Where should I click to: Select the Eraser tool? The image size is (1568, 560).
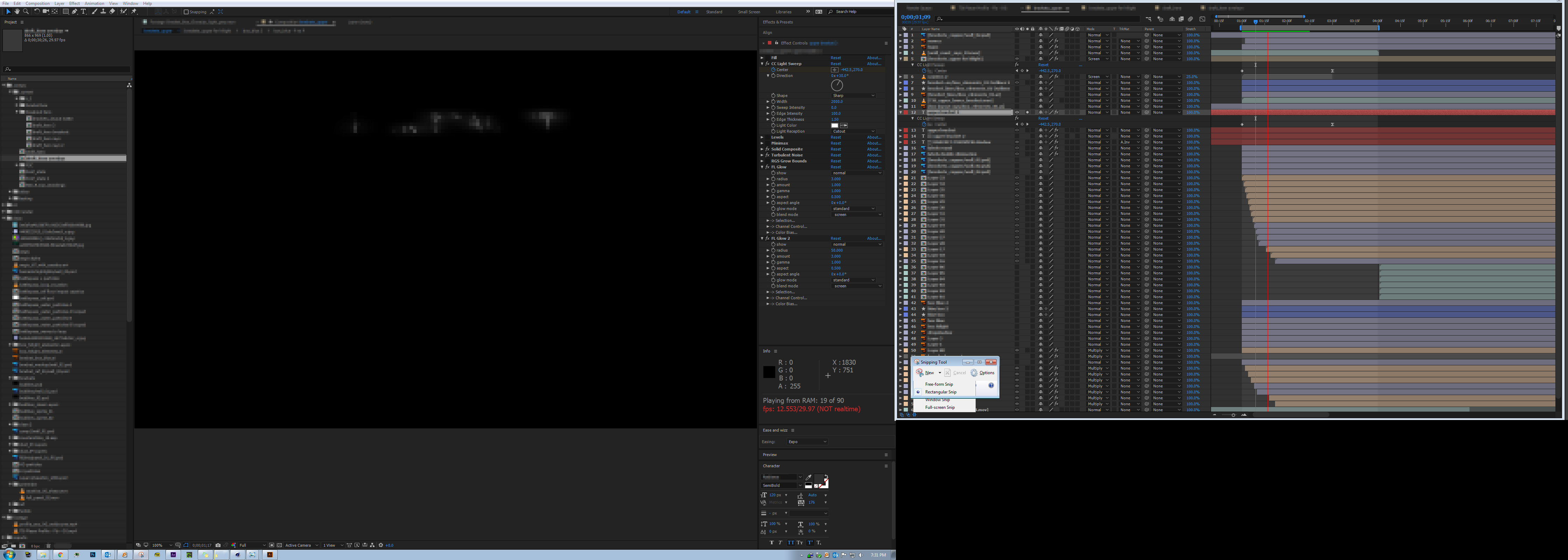click(x=112, y=12)
